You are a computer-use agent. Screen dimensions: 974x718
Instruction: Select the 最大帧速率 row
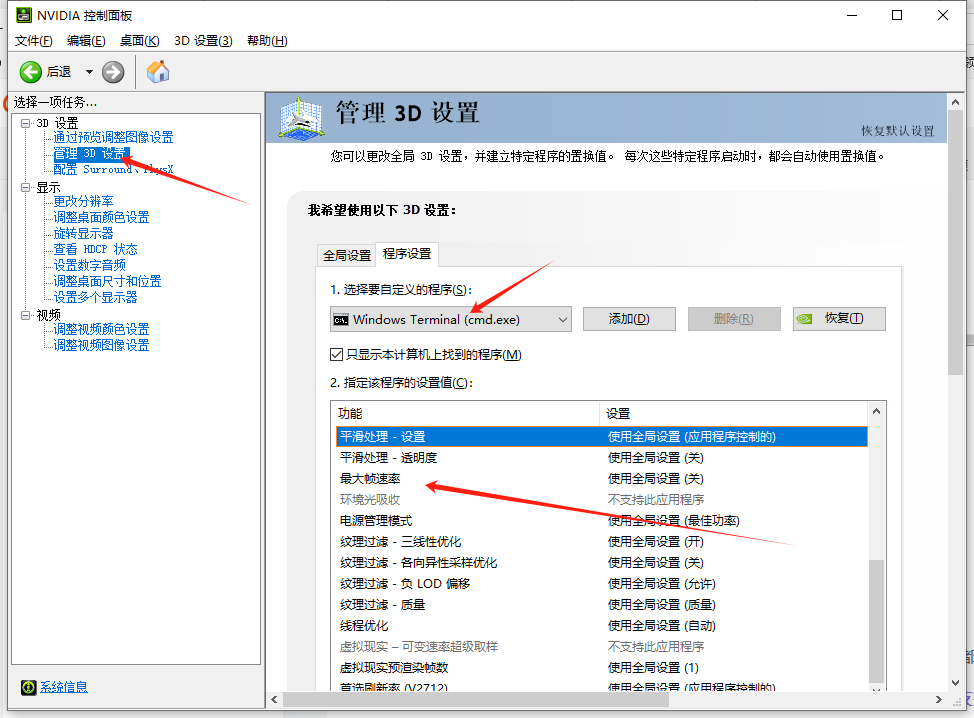(x=601, y=479)
